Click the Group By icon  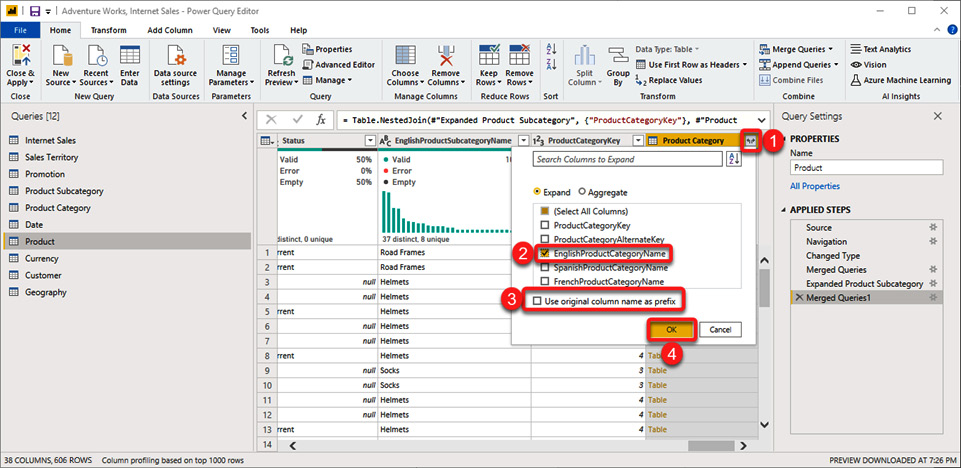click(618, 56)
